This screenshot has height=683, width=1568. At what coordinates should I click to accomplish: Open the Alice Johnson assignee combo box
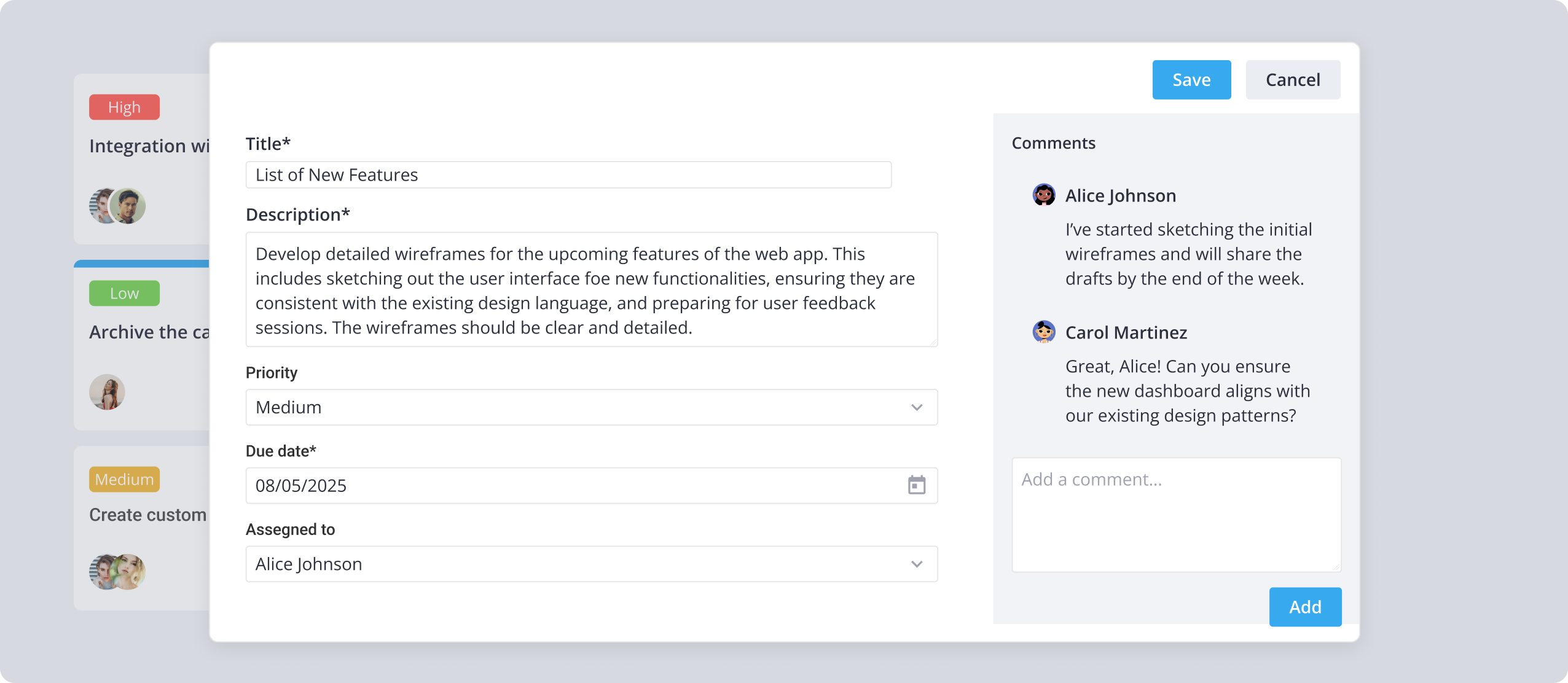(592, 564)
